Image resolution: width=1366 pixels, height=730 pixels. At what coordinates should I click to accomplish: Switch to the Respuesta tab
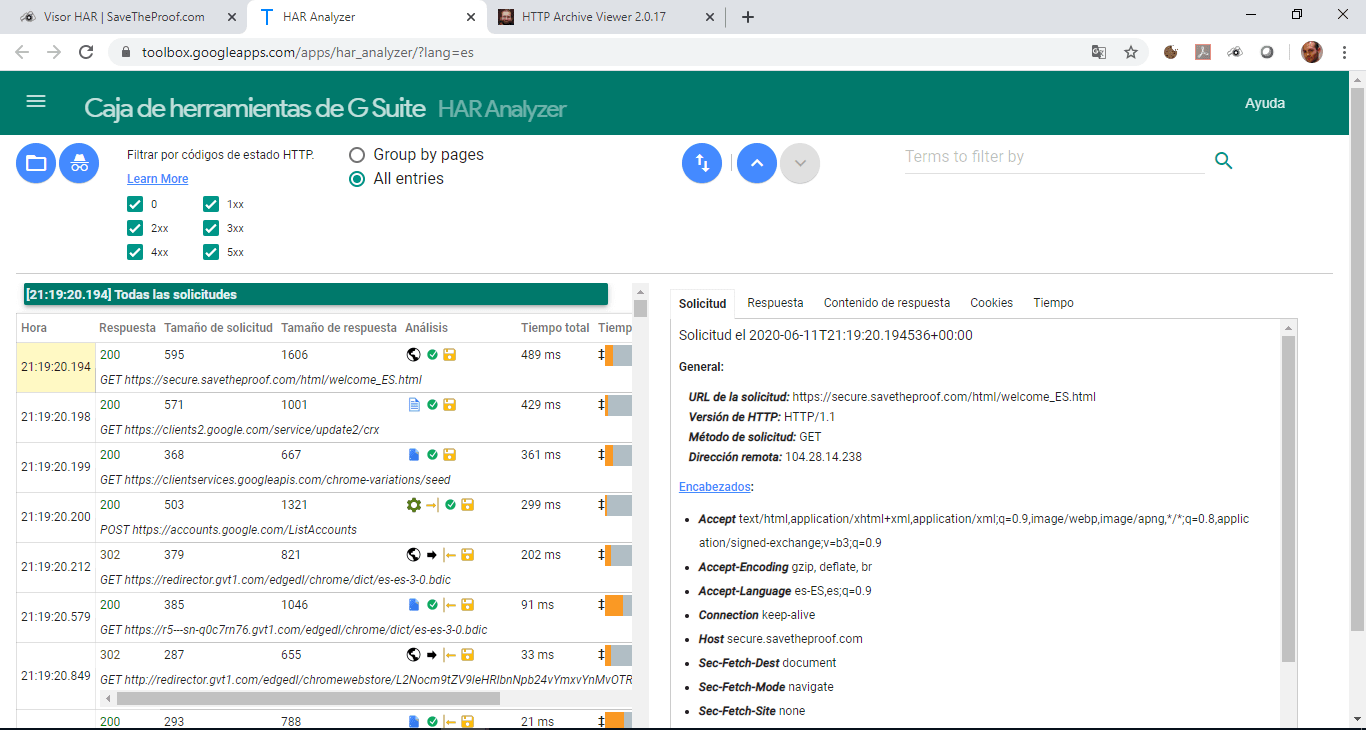(775, 303)
